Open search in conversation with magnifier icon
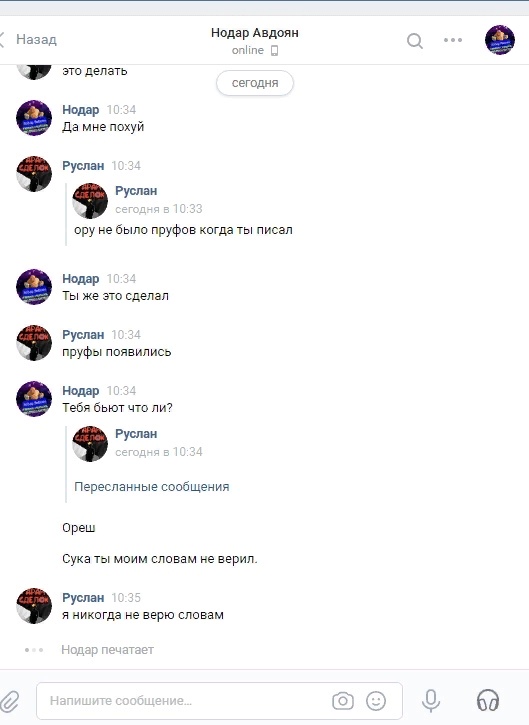 point(415,41)
